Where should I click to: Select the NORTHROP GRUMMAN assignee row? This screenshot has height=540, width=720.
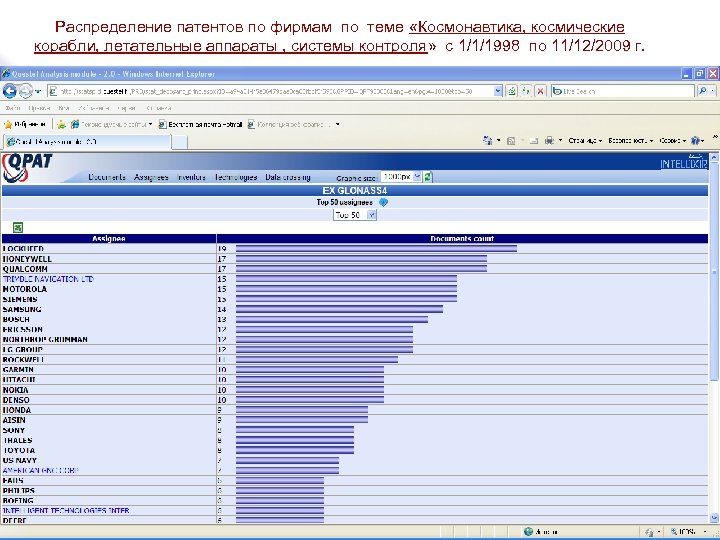pyautogui.click(x=354, y=339)
